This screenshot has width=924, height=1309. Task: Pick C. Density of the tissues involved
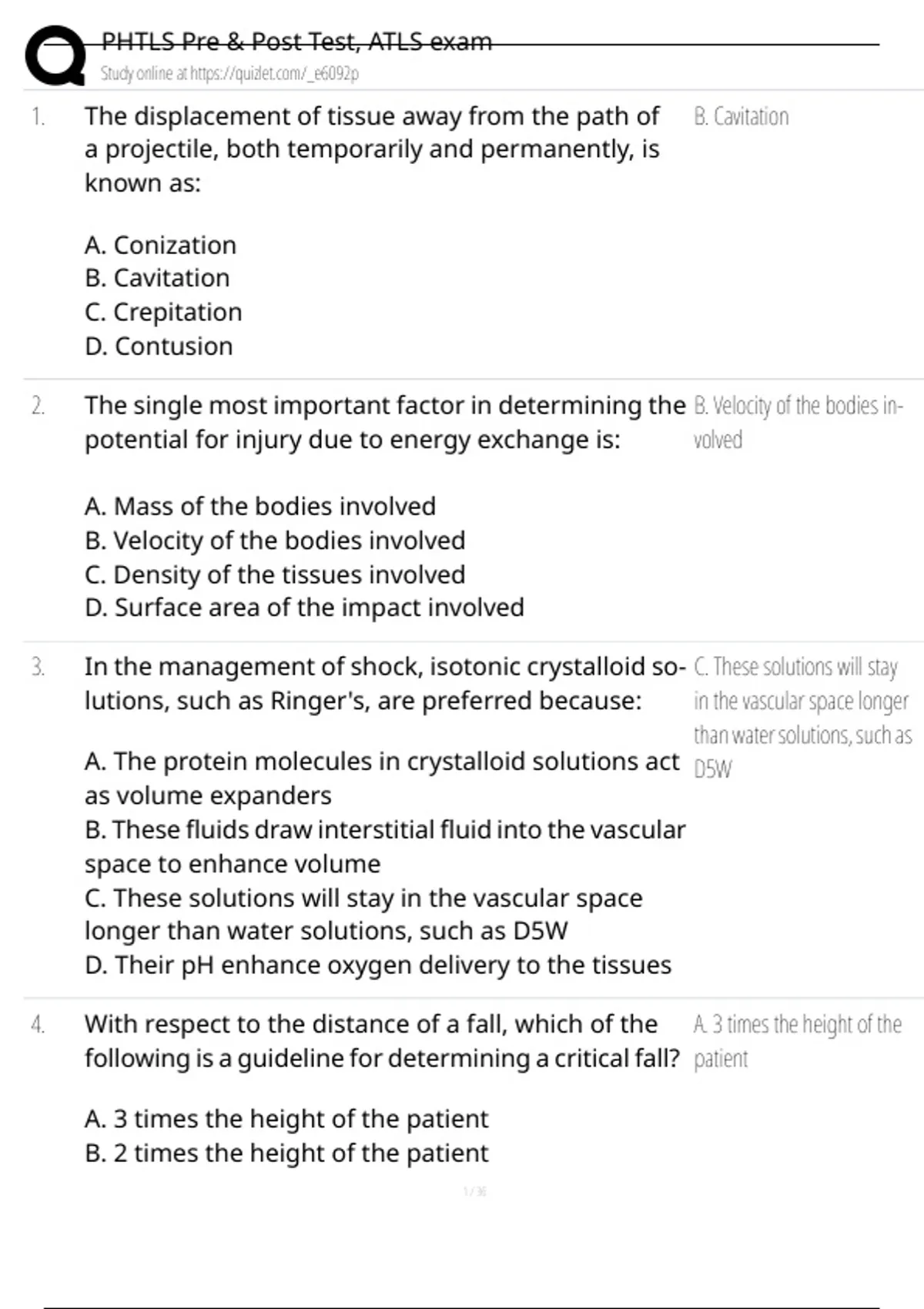[x=275, y=574]
